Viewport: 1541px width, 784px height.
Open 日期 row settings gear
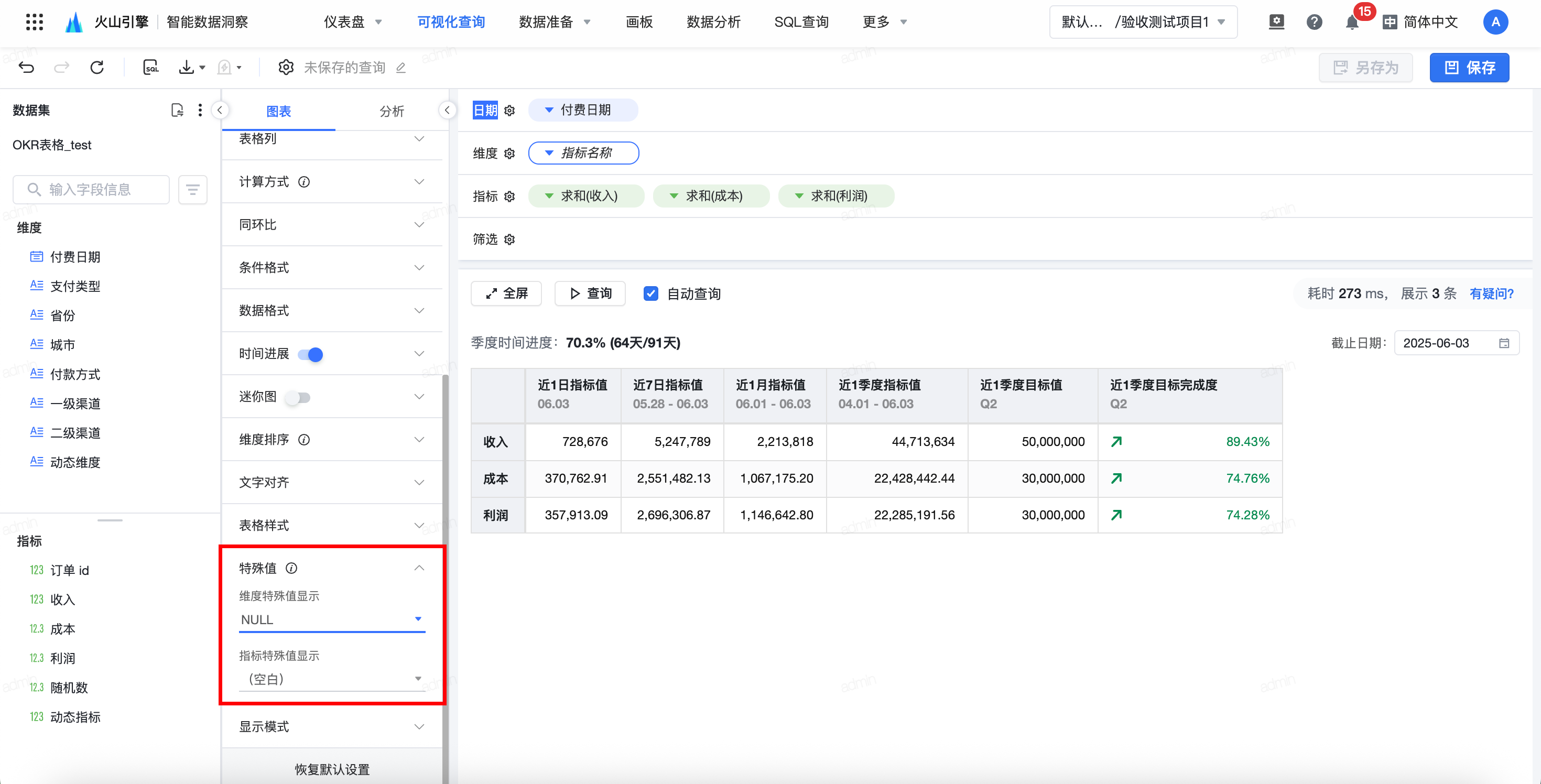[509, 110]
